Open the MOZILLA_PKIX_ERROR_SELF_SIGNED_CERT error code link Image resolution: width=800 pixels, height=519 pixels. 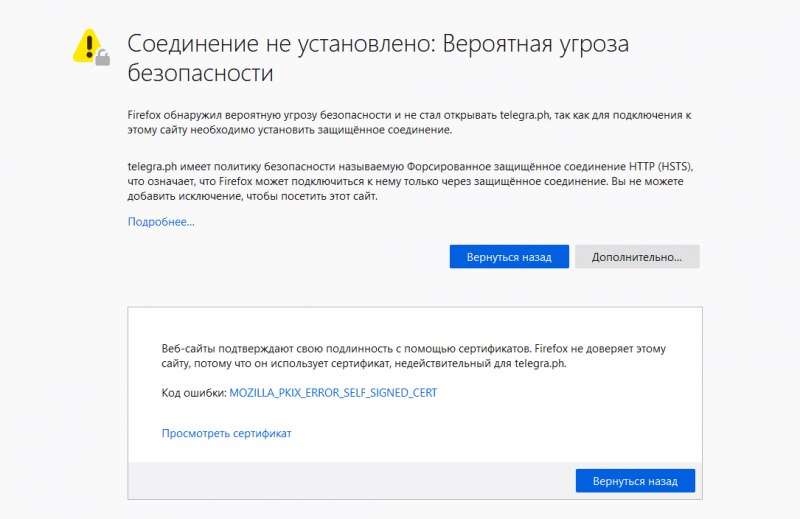pos(333,393)
